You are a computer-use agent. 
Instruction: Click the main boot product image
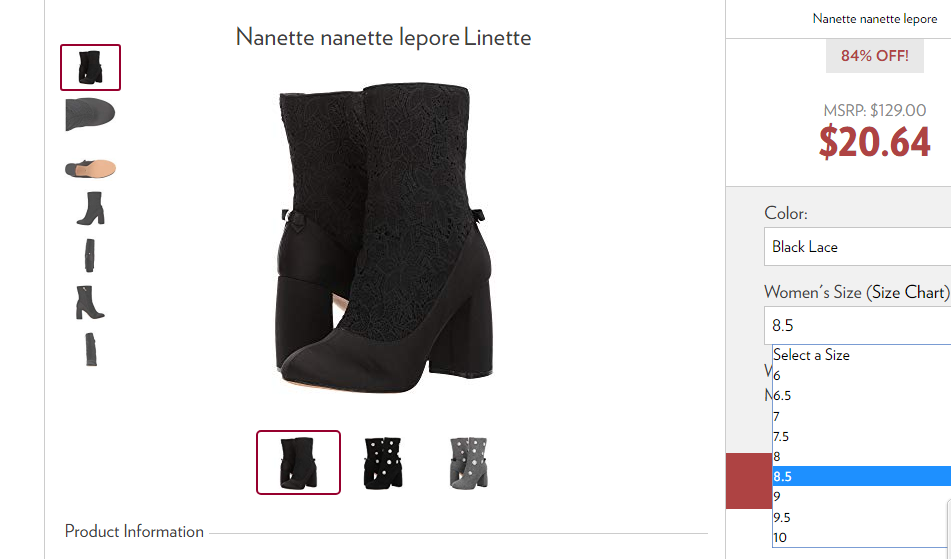click(x=383, y=238)
